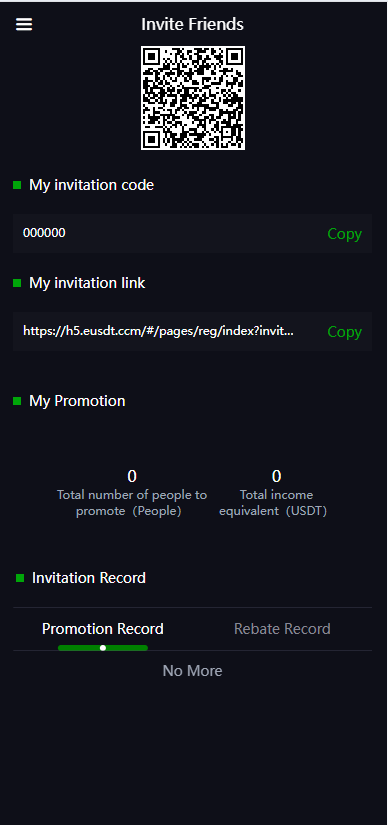Copy the invitation code 000000
388x825 pixels.
click(344, 234)
